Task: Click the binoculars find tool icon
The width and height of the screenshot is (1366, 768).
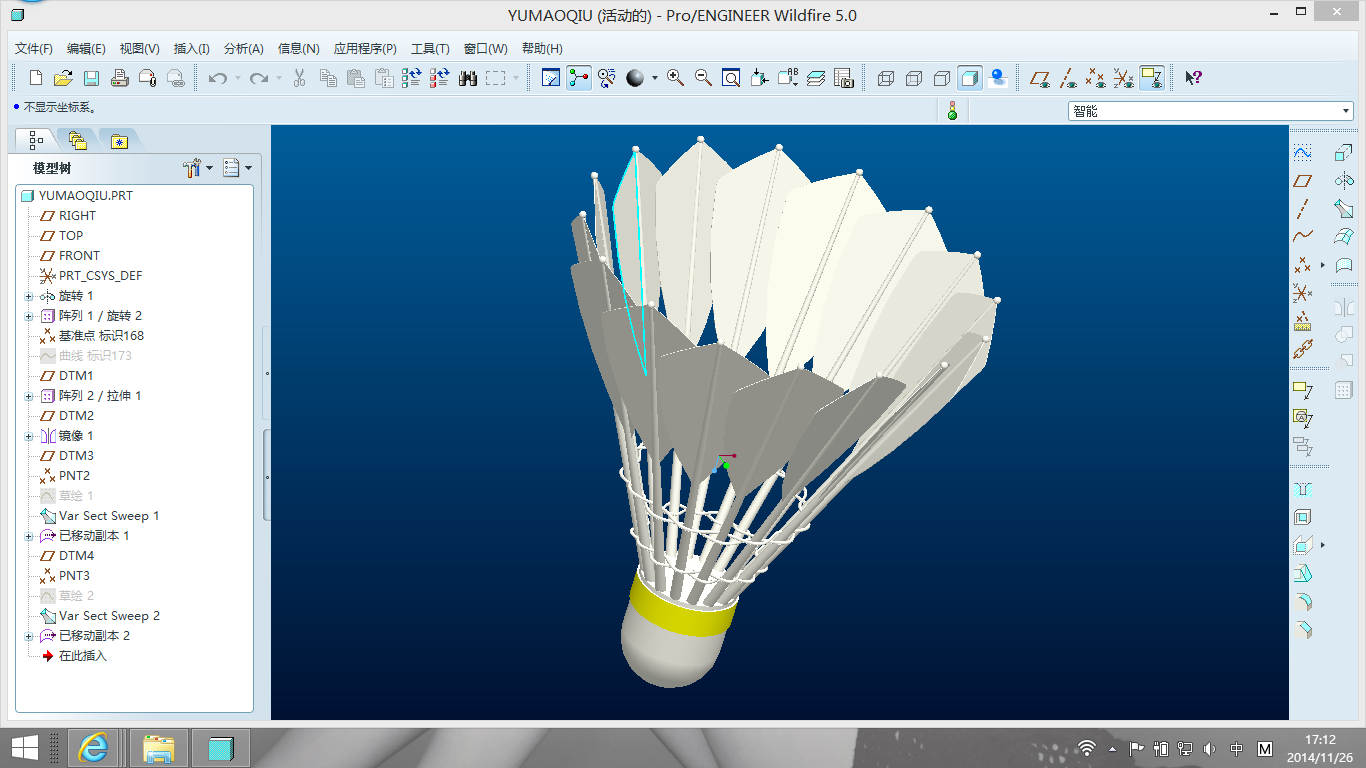Action: pyautogui.click(x=468, y=78)
